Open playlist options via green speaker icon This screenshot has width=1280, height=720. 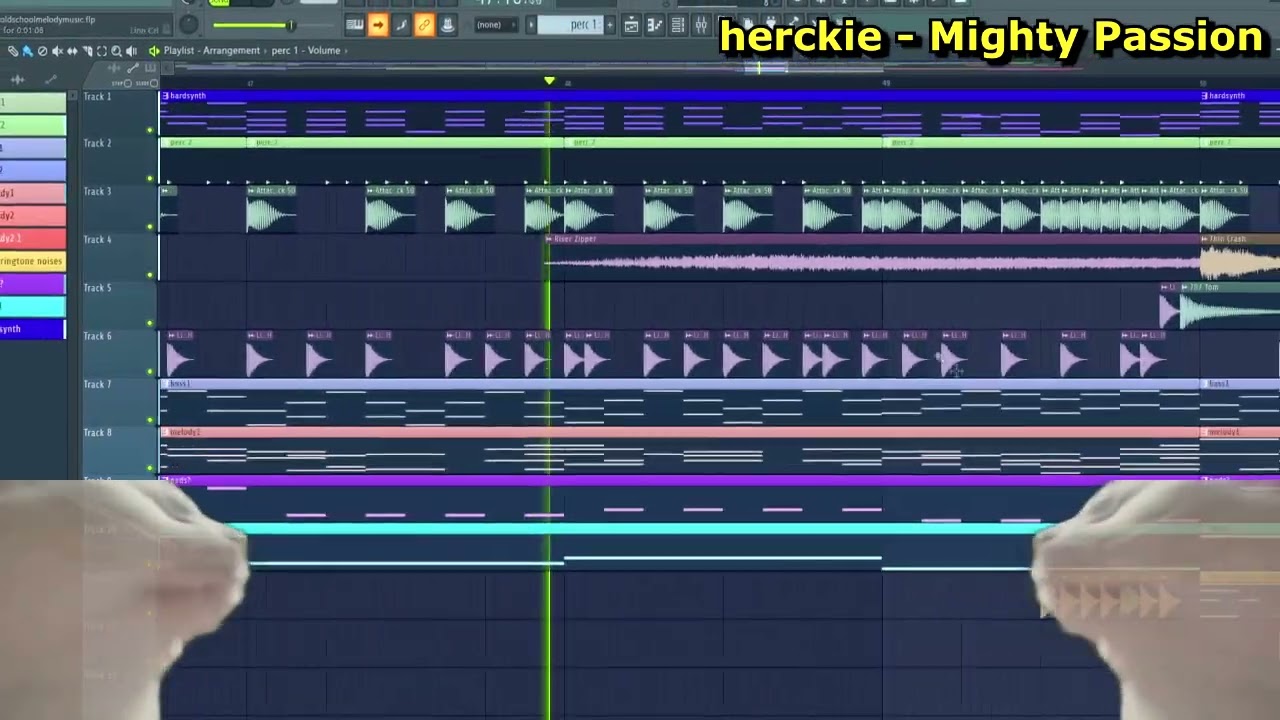[x=153, y=50]
